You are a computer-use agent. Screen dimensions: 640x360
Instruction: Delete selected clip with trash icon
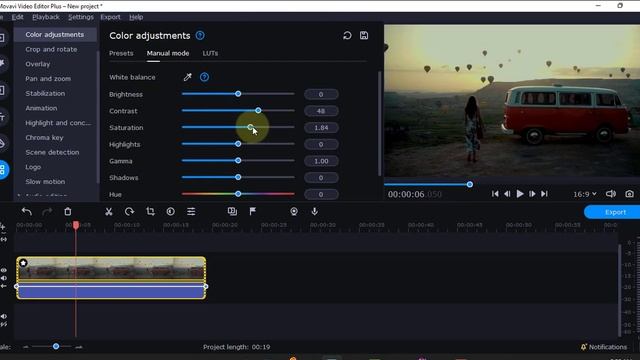68,211
